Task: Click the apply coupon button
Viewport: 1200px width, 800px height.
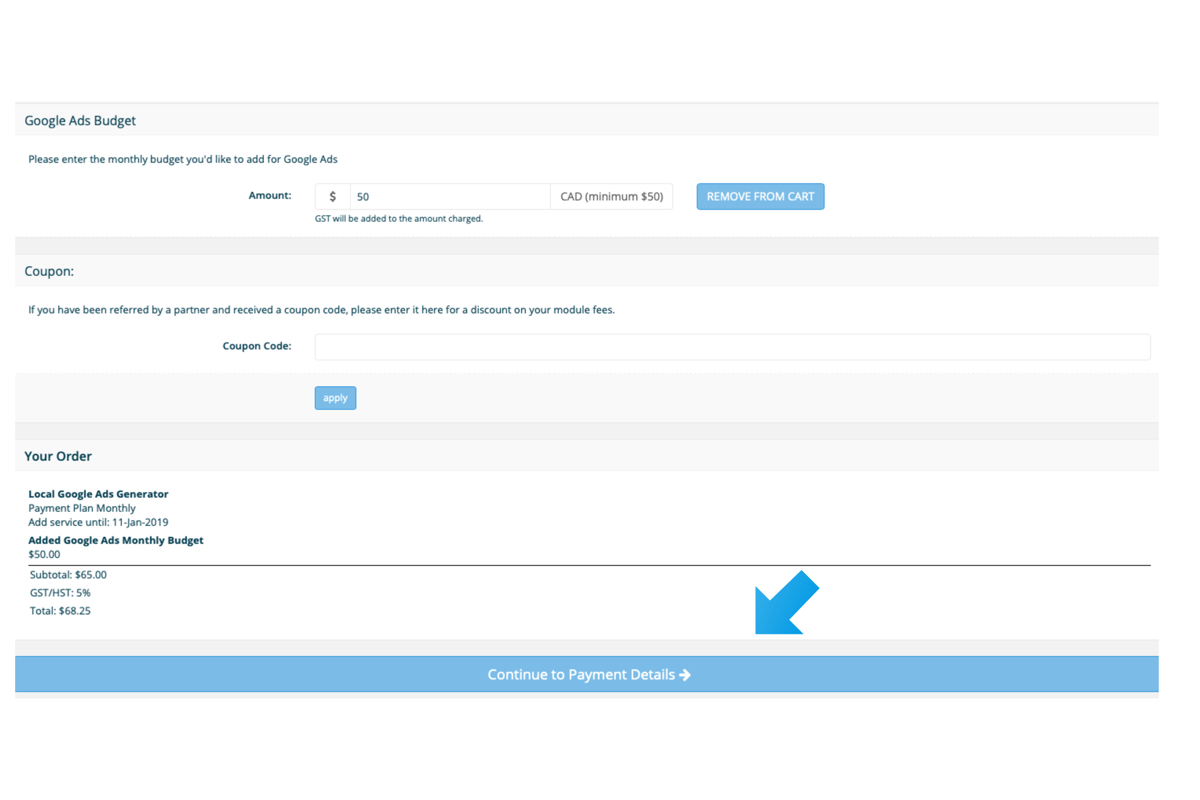Action: click(x=335, y=398)
